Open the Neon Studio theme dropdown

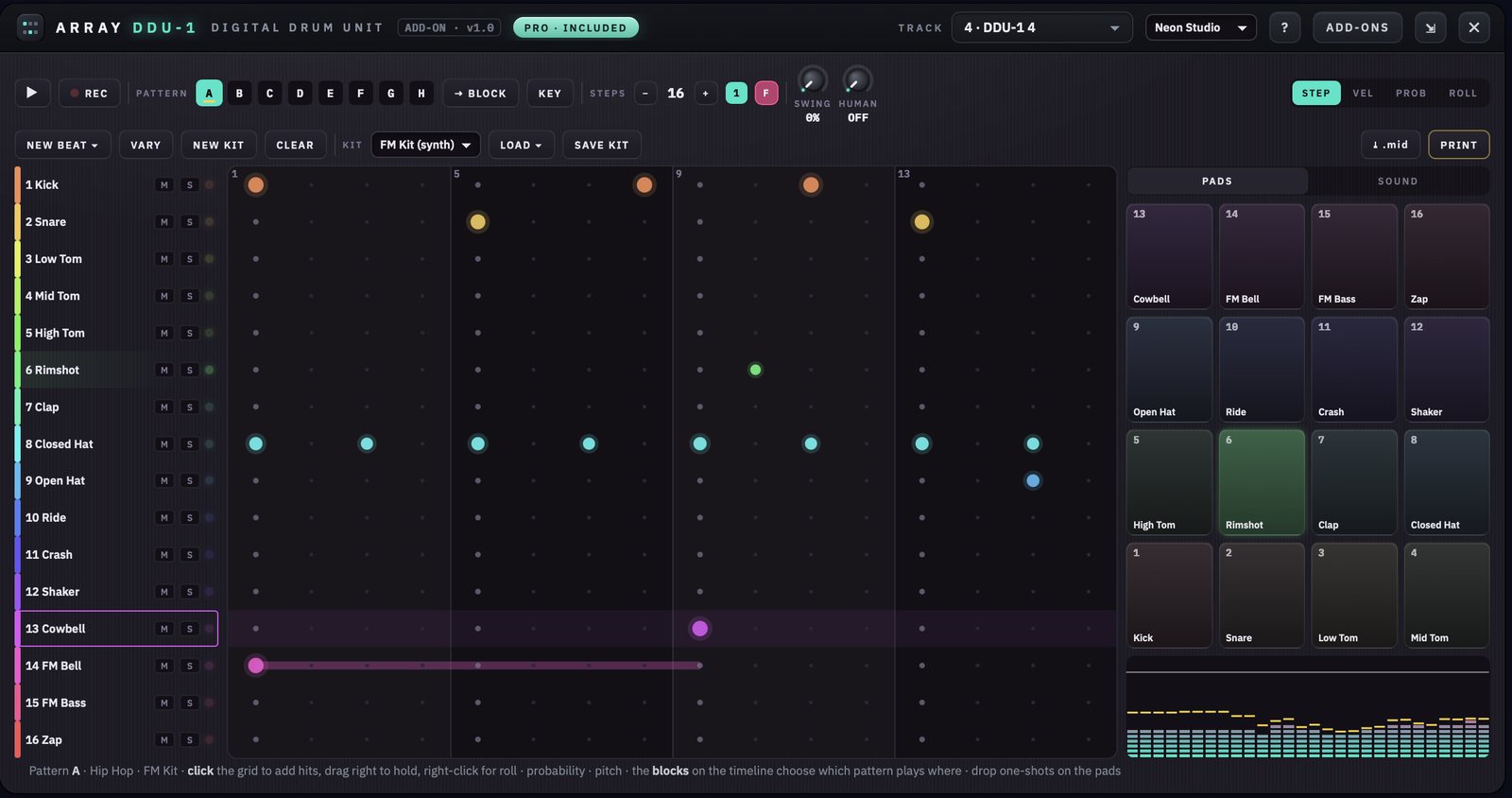1201,27
